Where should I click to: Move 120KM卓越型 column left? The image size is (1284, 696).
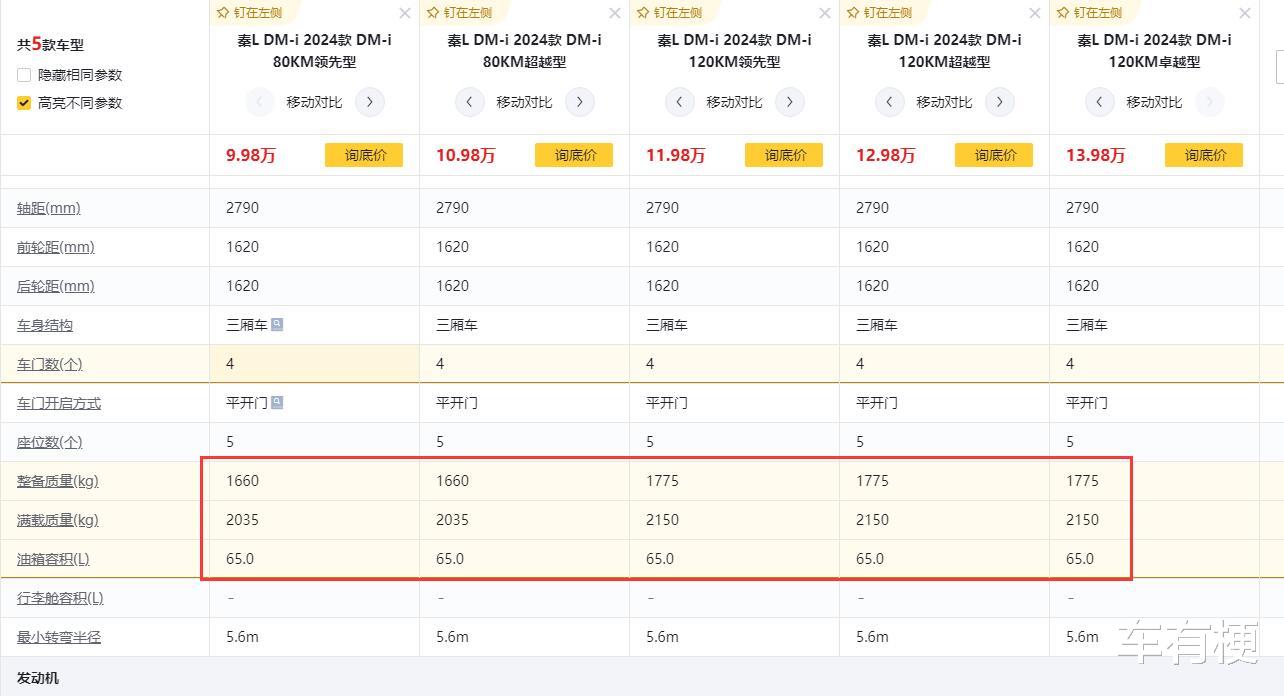click(1100, 102)
